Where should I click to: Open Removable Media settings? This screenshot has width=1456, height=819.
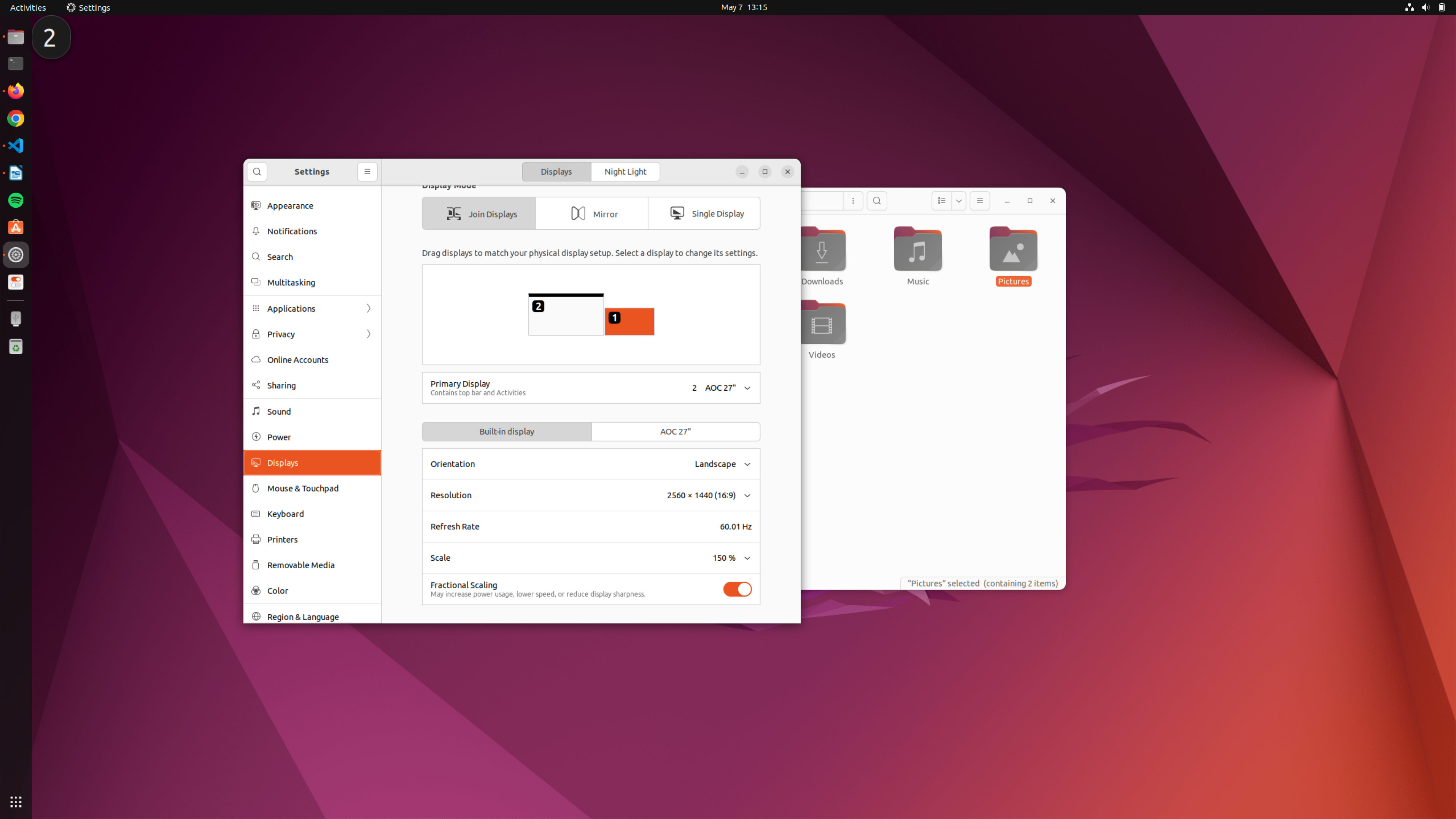pos(312,565)
